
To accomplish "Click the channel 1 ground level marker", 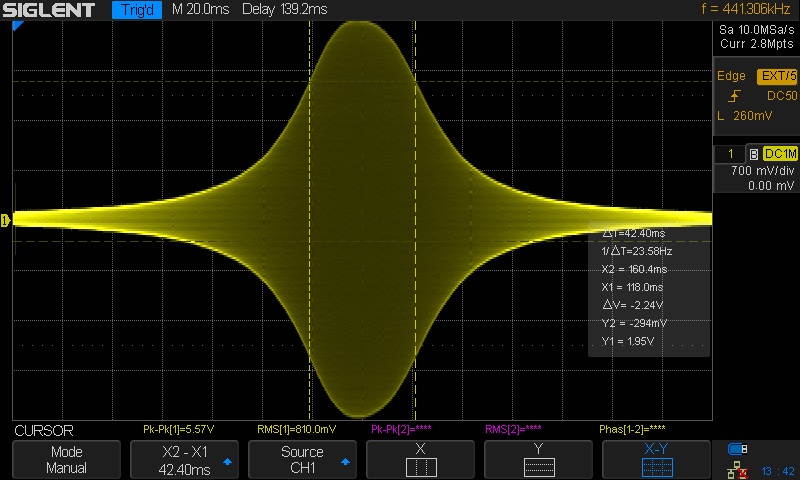I will point(6,219).
